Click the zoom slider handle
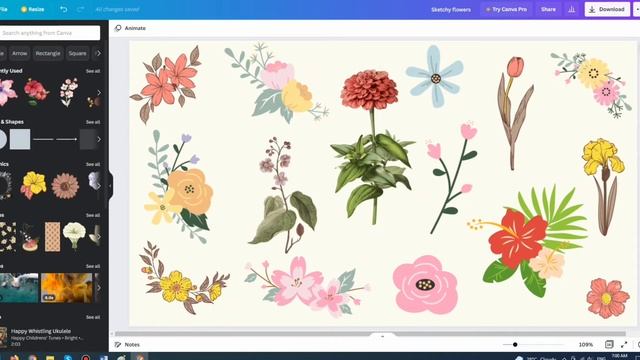 tap(515, 344)
